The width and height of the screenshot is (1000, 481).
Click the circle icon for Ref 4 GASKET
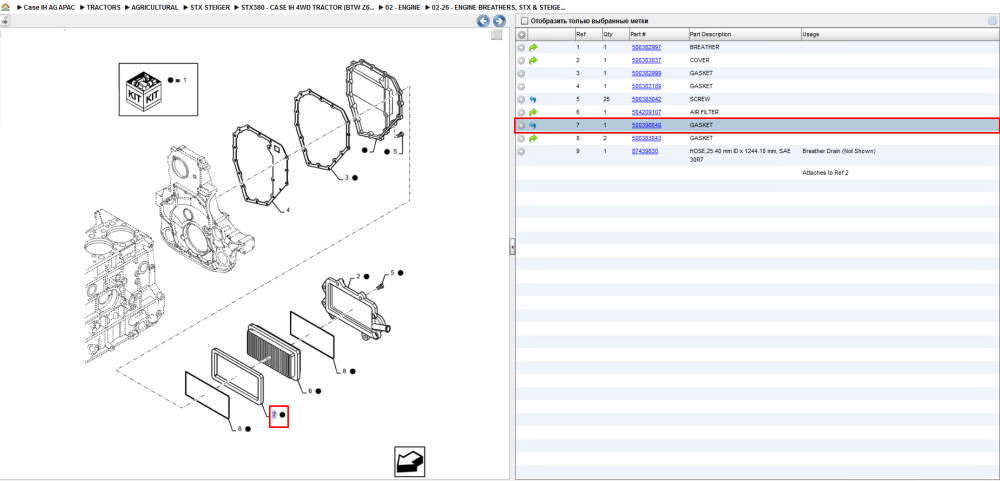tap(521, 86)
